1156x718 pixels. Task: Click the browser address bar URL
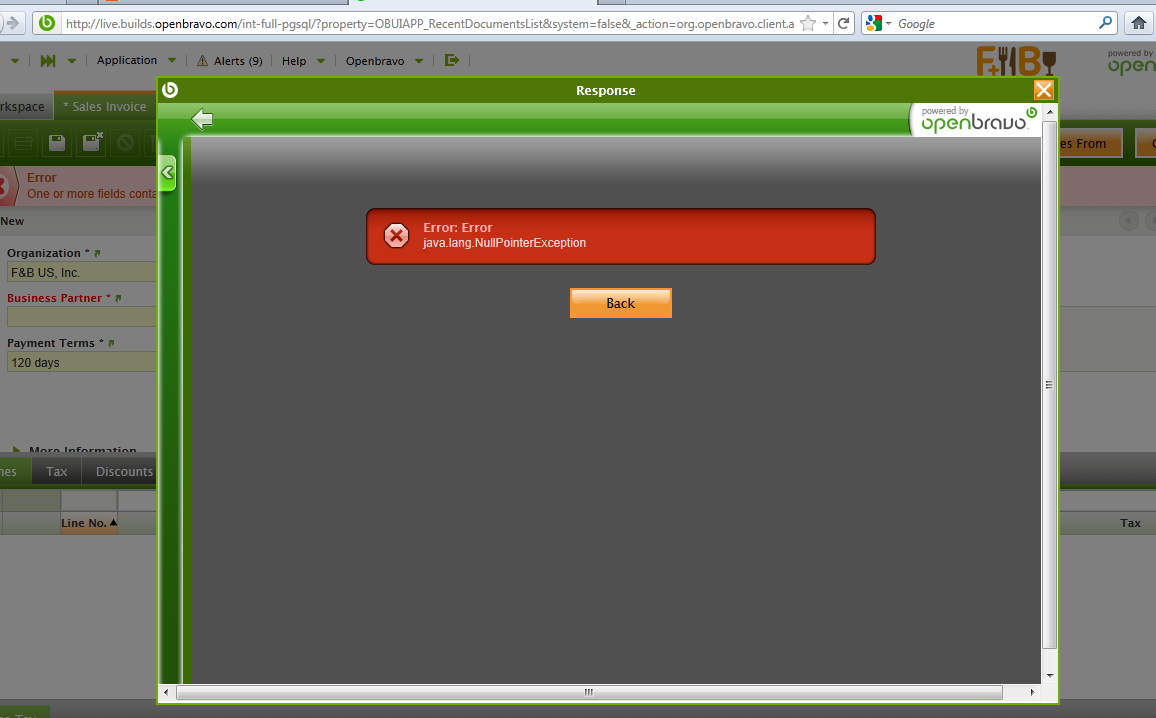point(429,24)
